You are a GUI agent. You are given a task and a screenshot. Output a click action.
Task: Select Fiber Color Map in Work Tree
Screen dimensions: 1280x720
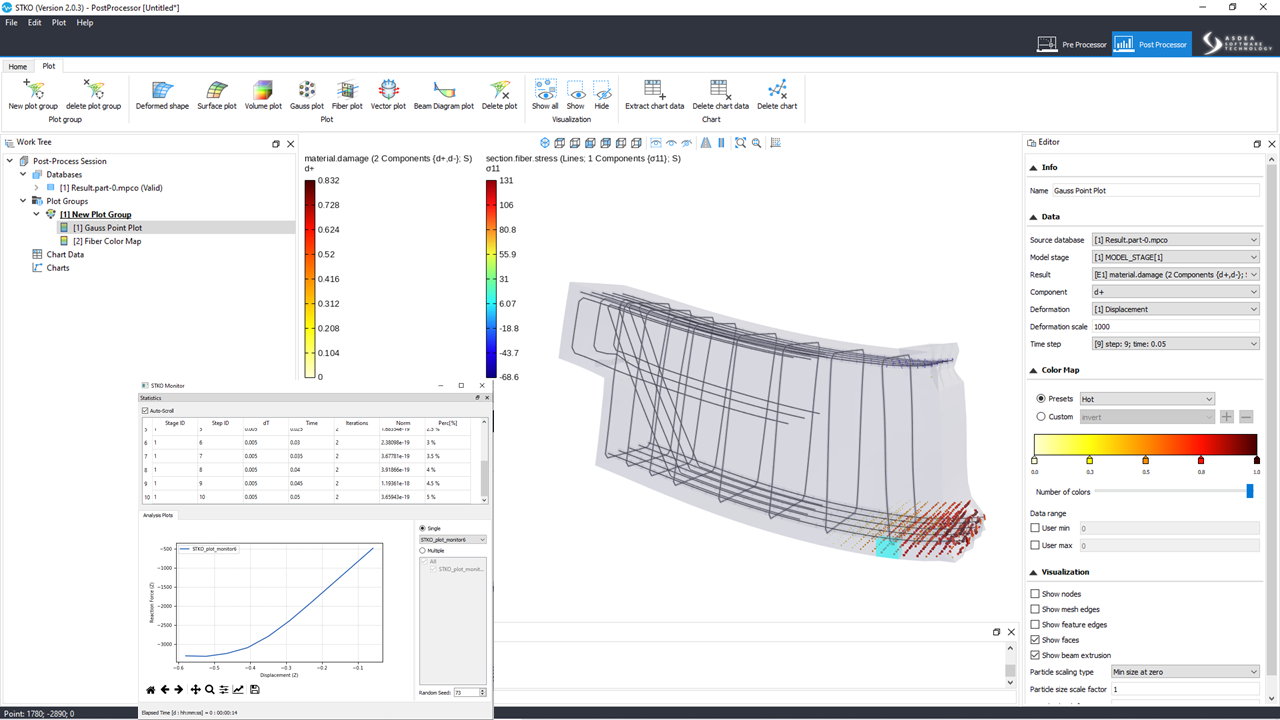pyautogui.click(x=106, y=241)
